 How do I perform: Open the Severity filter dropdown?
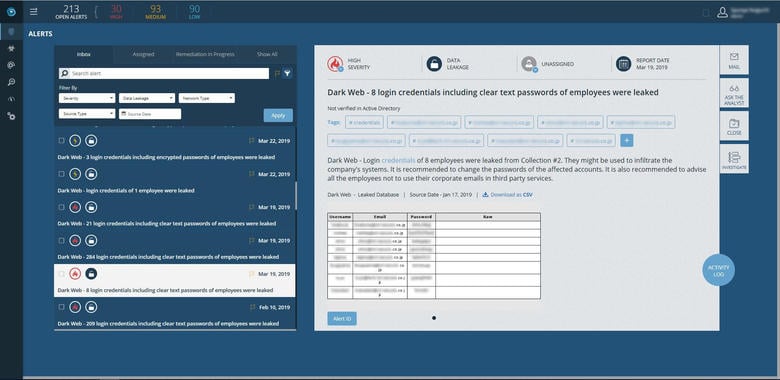click(x=87, y=98)
